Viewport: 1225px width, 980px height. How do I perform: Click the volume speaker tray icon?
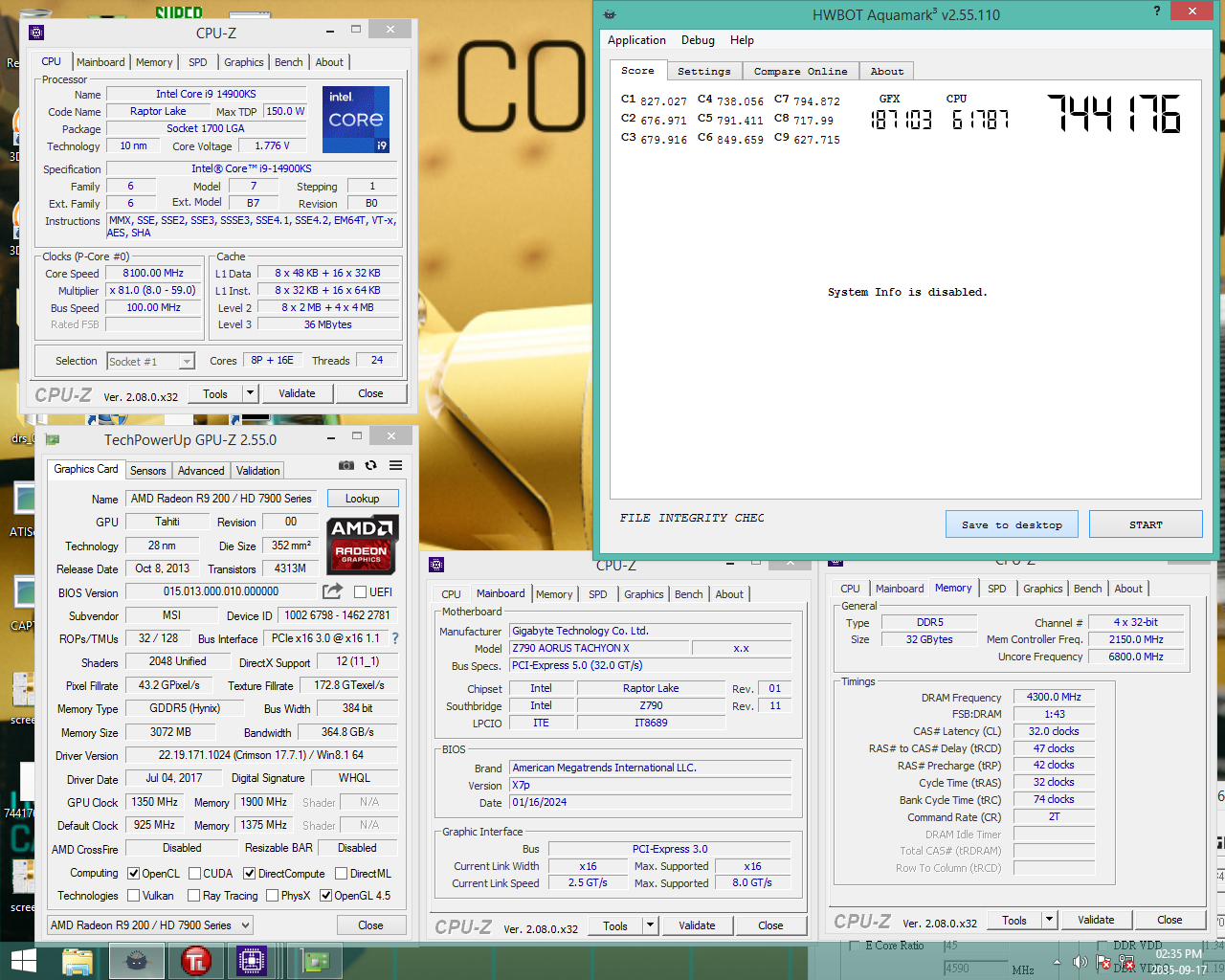1080,962
